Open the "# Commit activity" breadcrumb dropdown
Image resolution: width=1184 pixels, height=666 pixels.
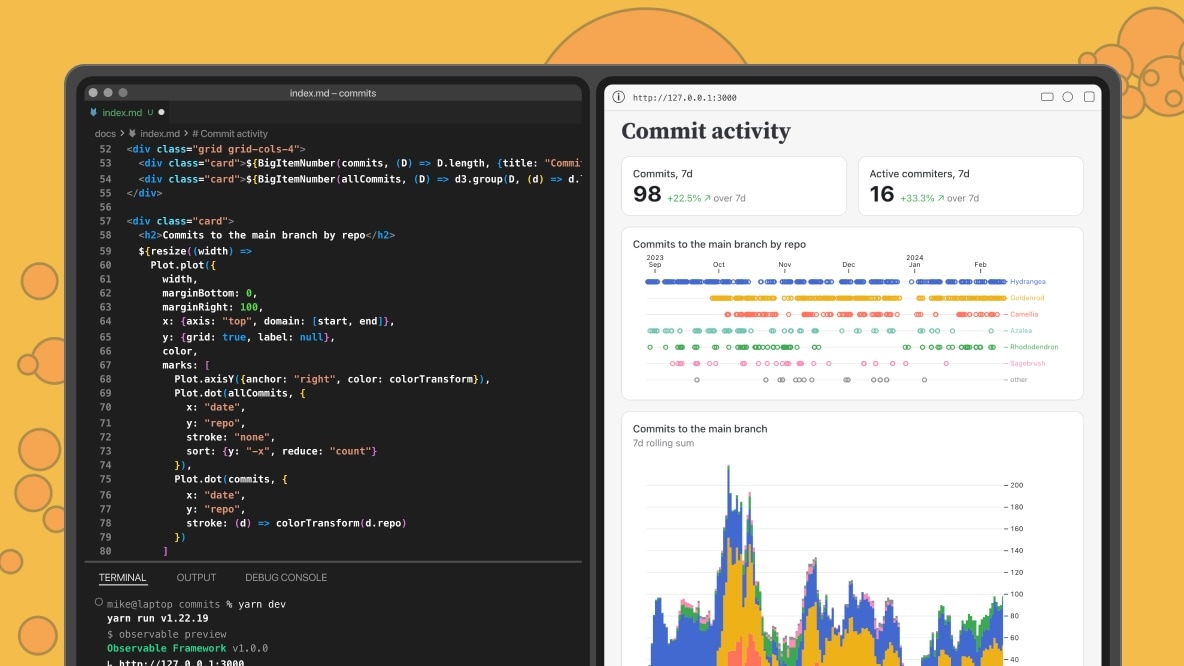pos(231,133)
